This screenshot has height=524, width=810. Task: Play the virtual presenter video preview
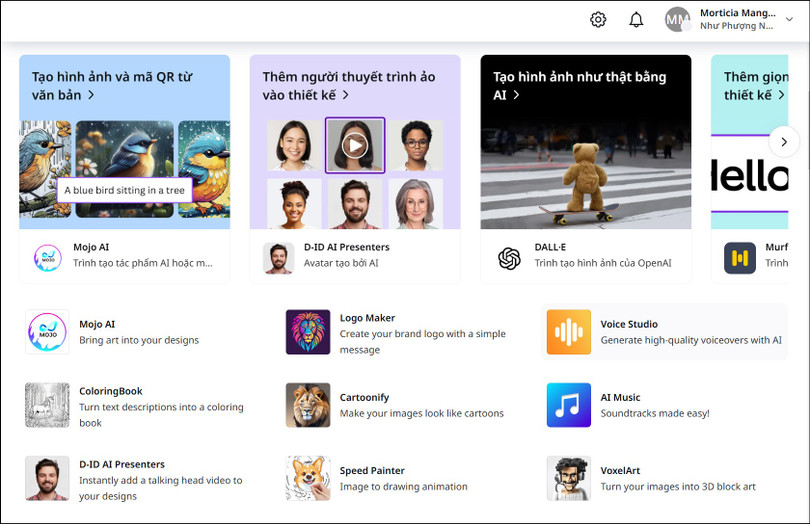355,146
